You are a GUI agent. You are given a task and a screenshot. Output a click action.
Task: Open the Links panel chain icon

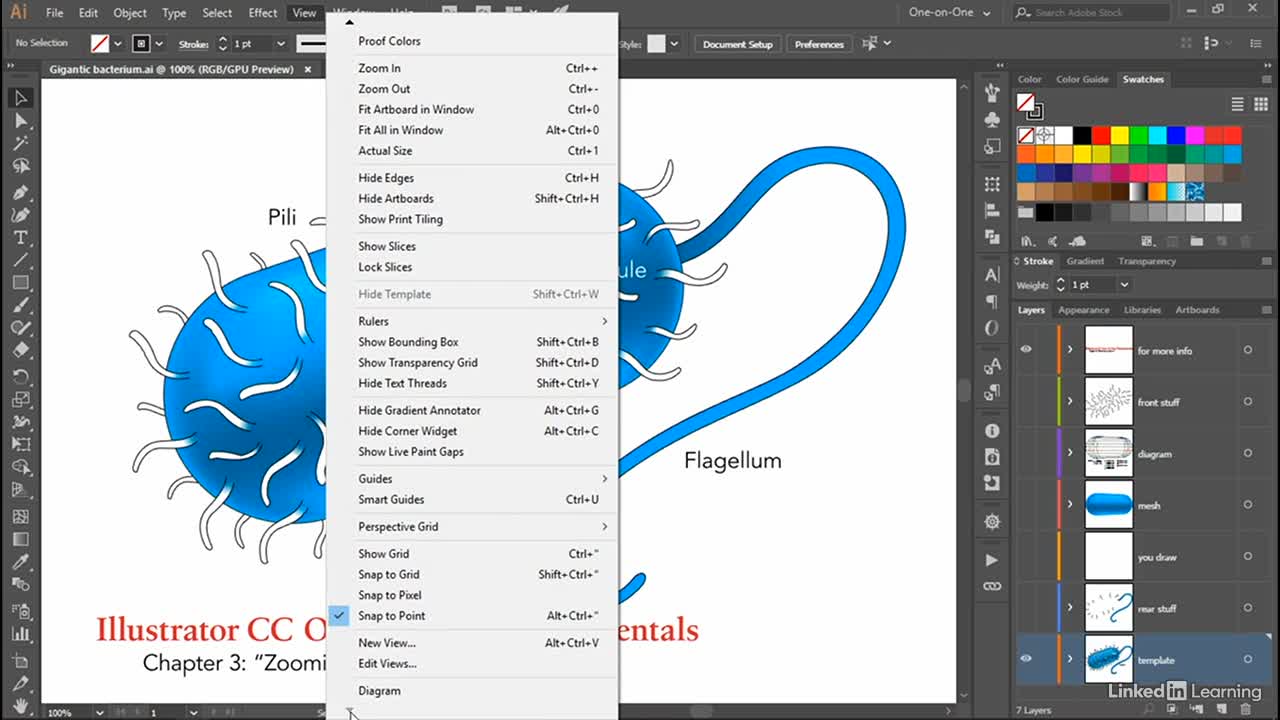tap(992, 586)
